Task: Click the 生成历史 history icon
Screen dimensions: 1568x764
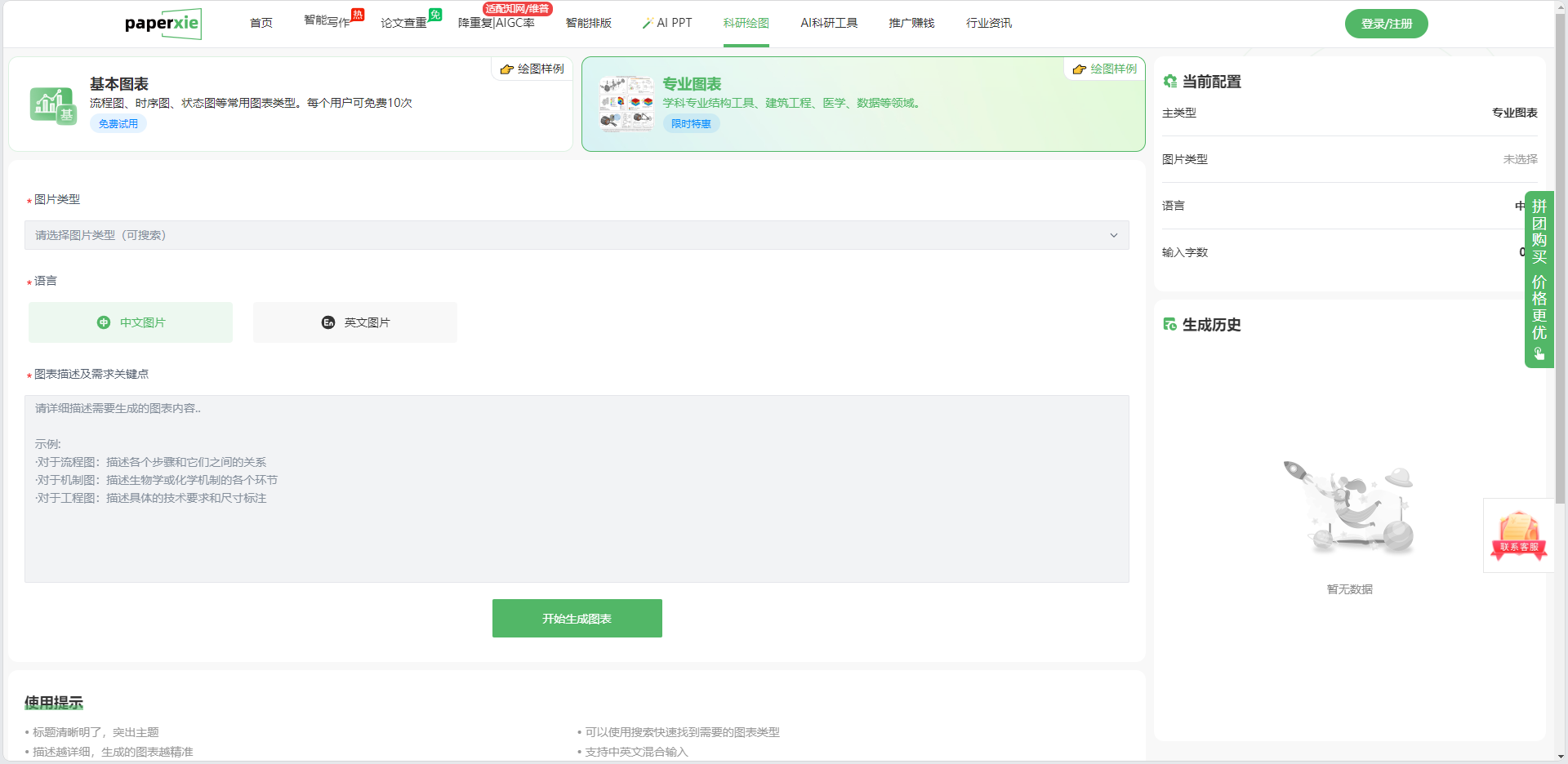Action: click(1170, 325)
